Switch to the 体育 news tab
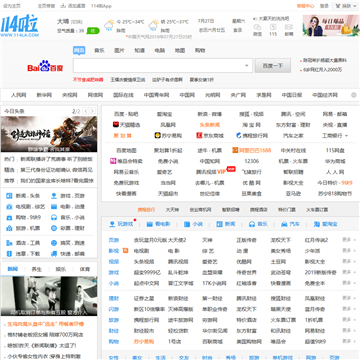This screenshot has height=360, width=360. point(85,269)
